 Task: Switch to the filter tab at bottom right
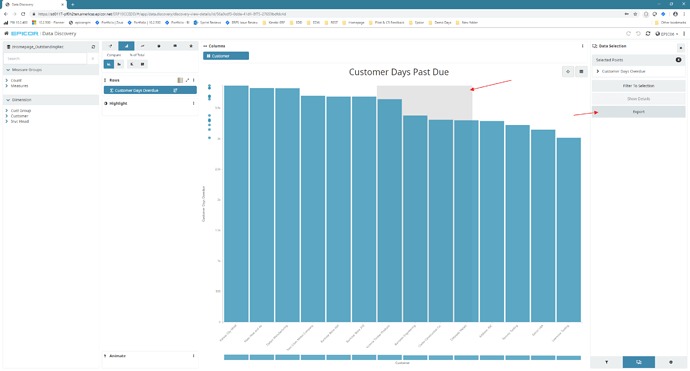coord(606,362)
